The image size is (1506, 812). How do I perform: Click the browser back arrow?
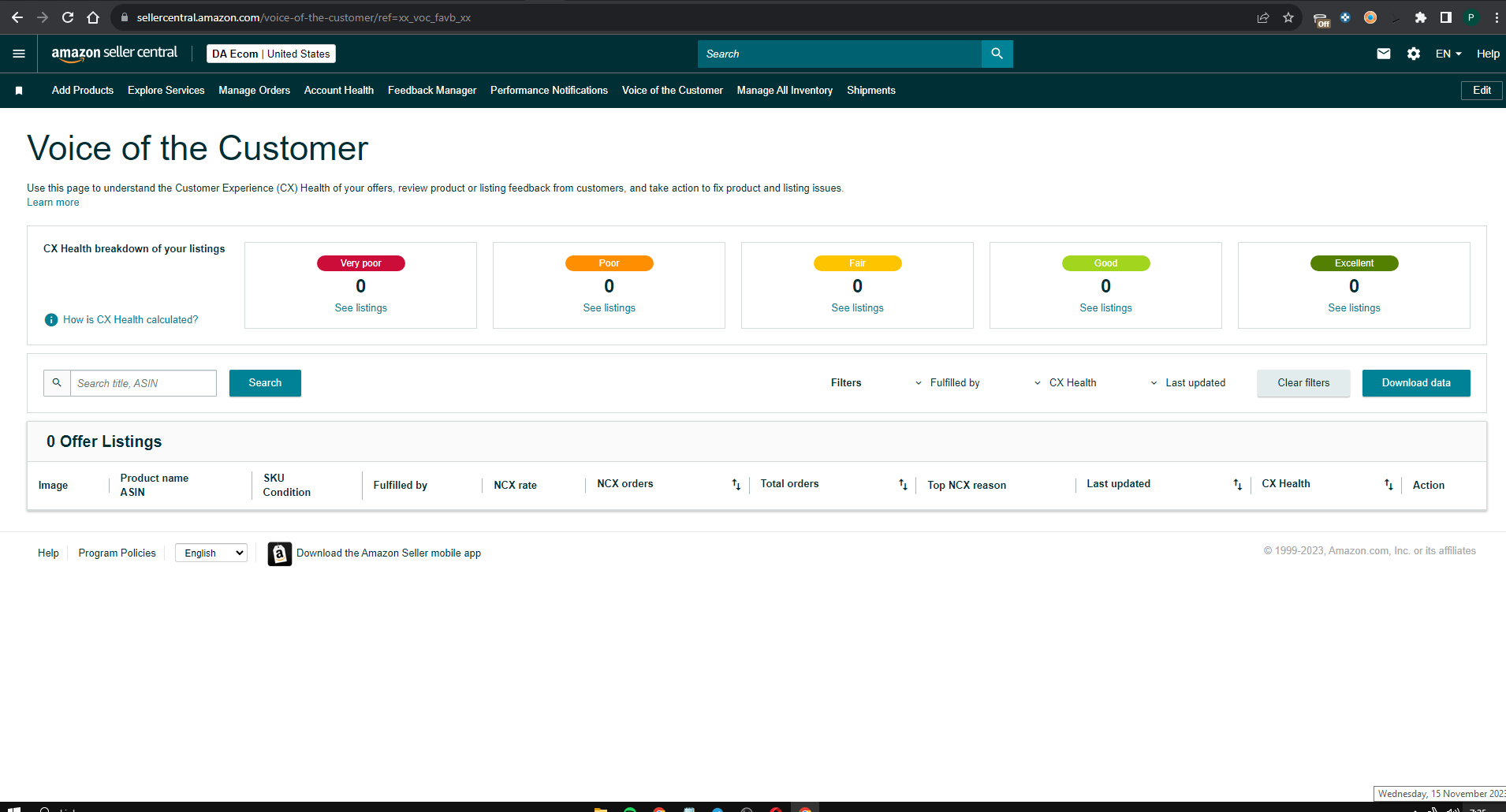[17, 17]
